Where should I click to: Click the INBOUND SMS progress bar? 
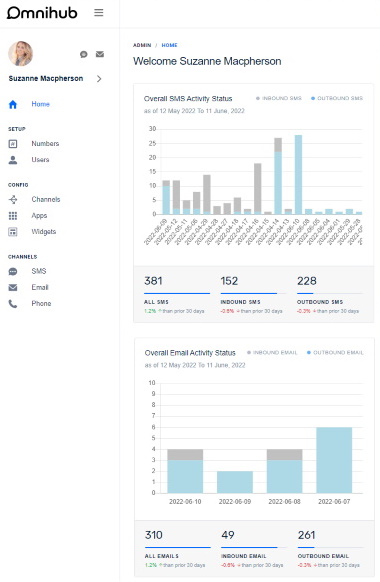click(253, 294)
